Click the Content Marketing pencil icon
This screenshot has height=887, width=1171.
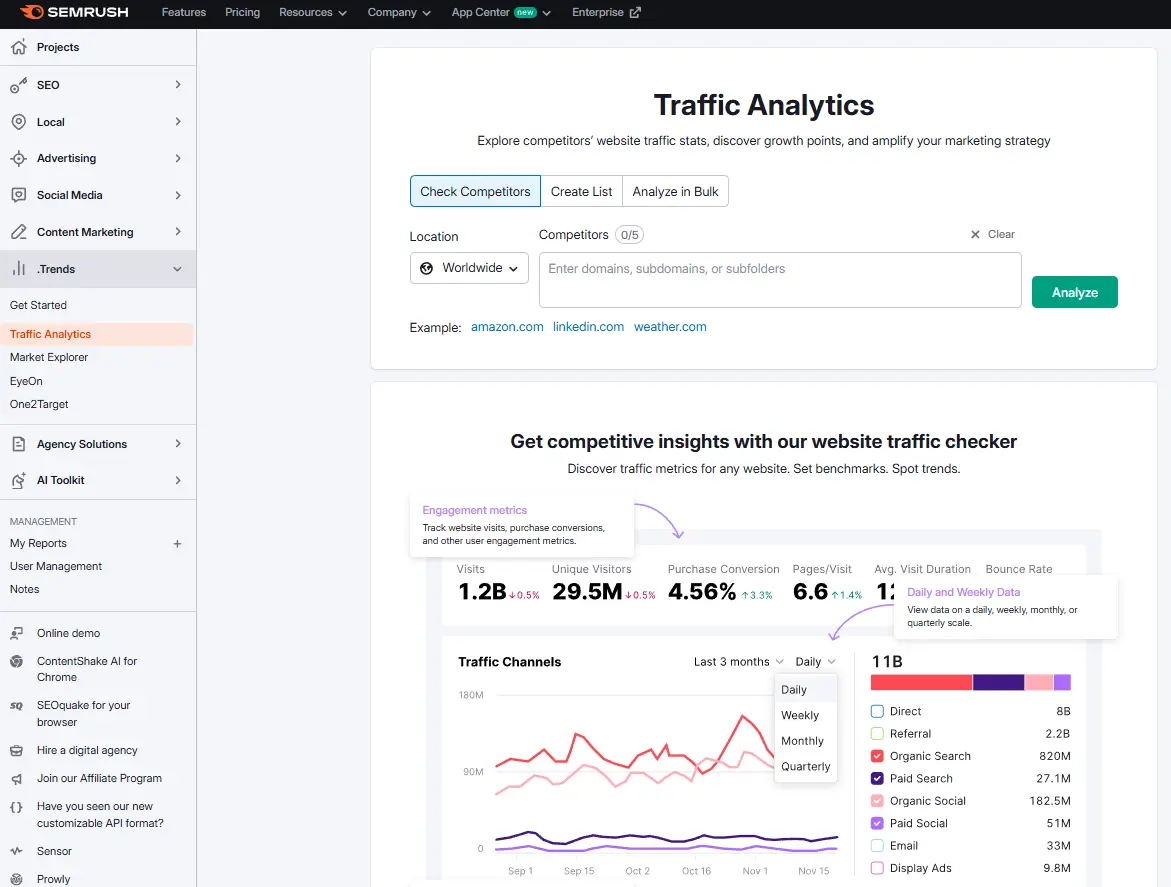pos(19,232)
